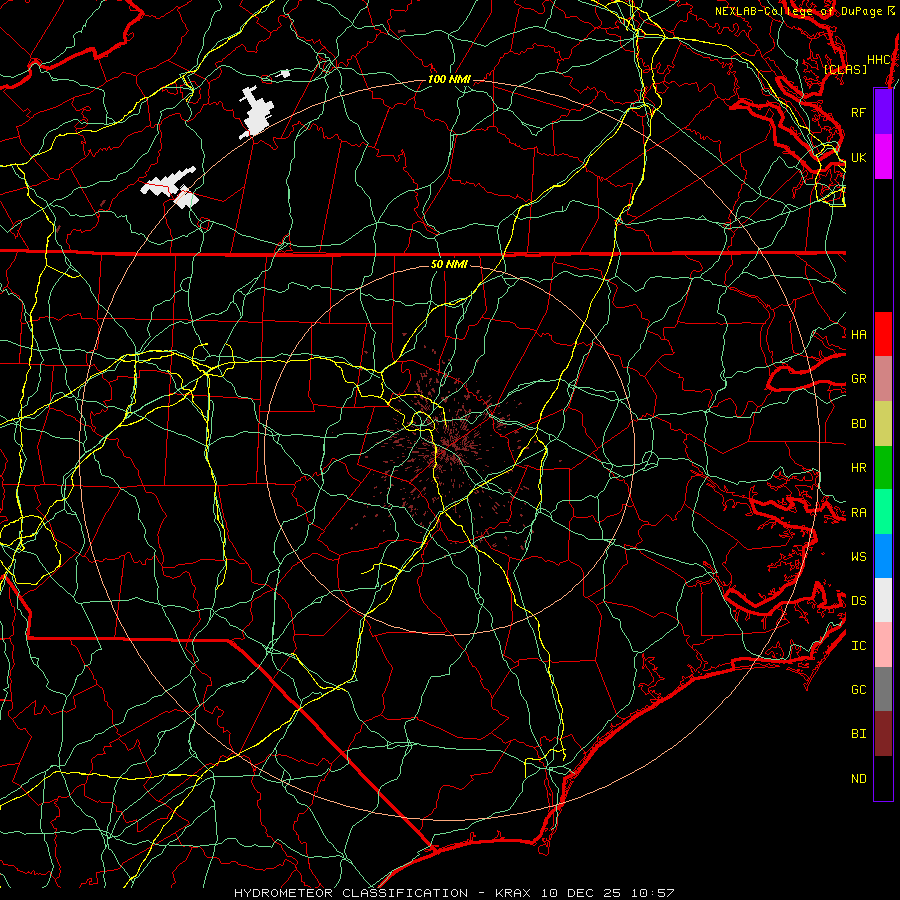Click the BD legend label
The height and width of the screenshot is (900, 900).
click(858, 424)
